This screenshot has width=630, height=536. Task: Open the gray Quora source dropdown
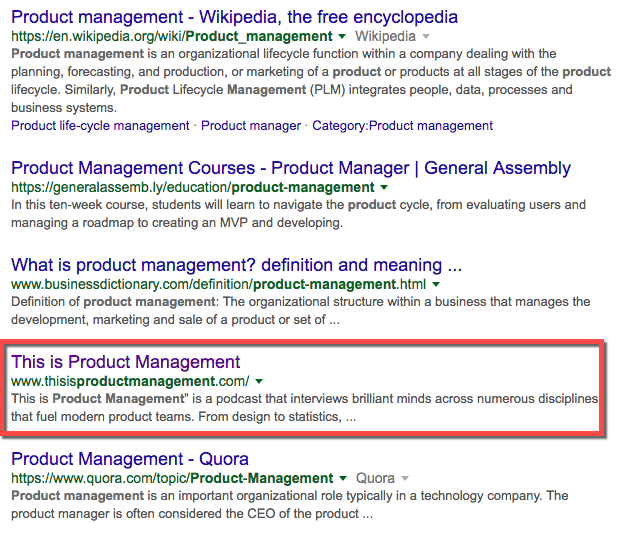[382, 478]
